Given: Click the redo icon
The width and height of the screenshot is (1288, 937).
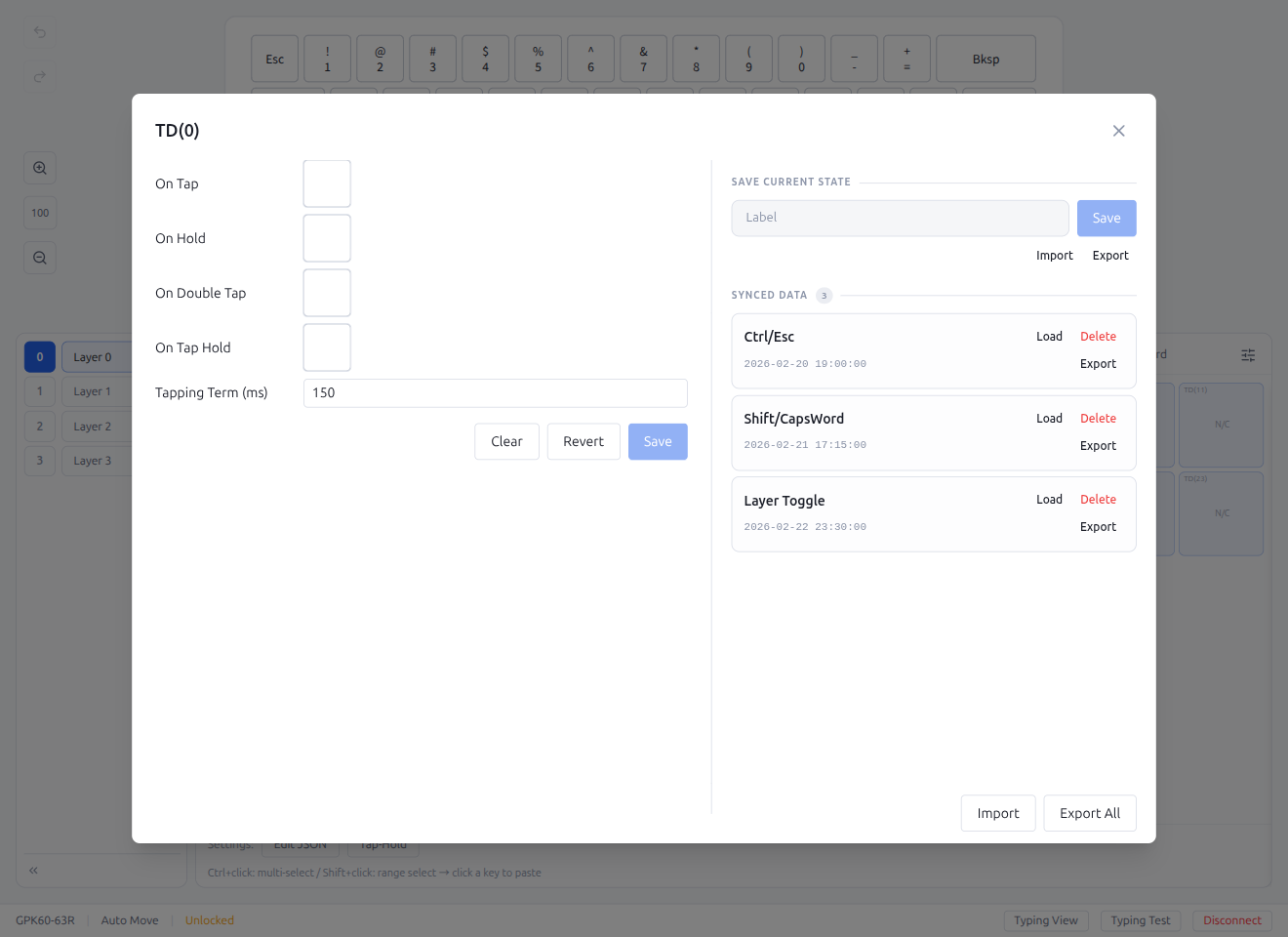Looking at the screenshot, I should coord(39,76).
